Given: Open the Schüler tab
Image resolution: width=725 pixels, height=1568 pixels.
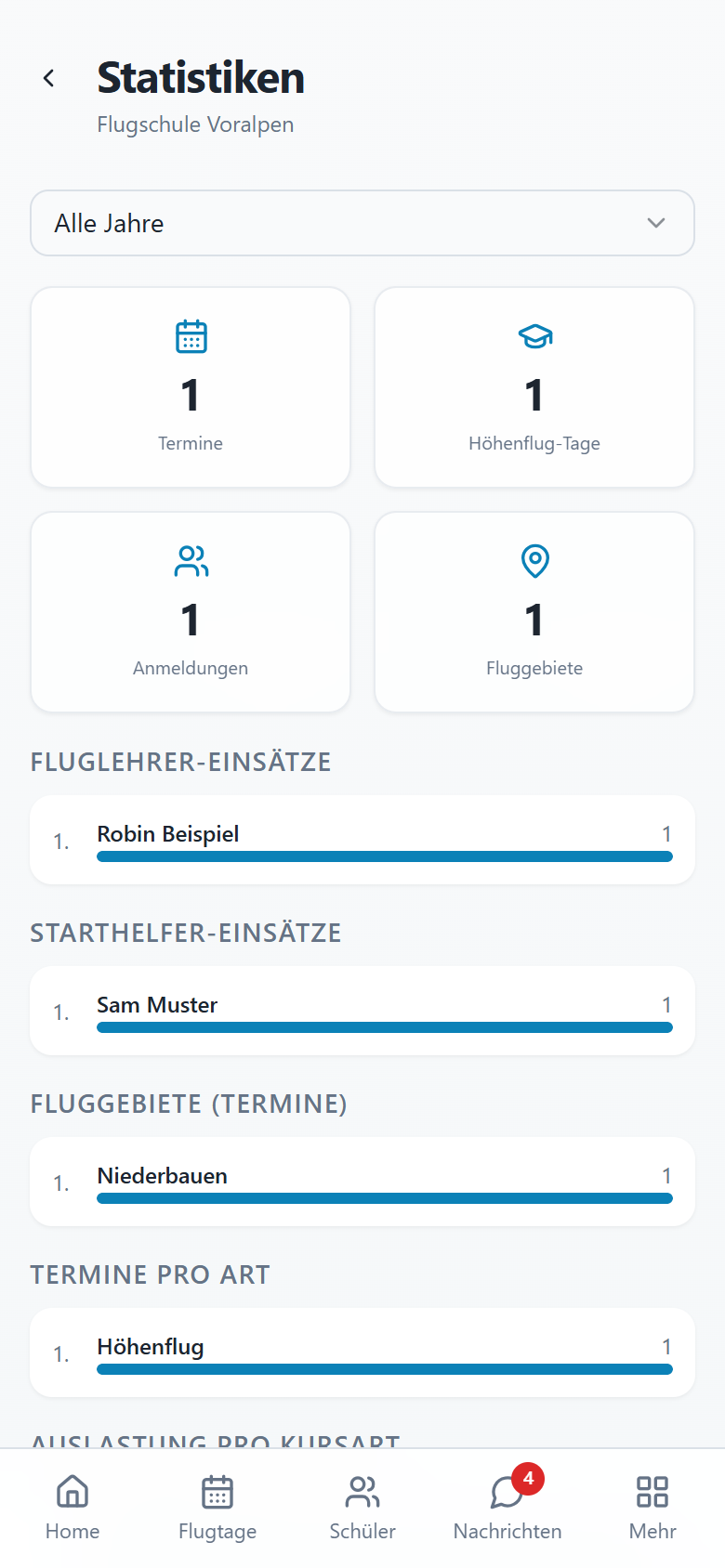Looking at the screenshot, I should coord(362,1509).
